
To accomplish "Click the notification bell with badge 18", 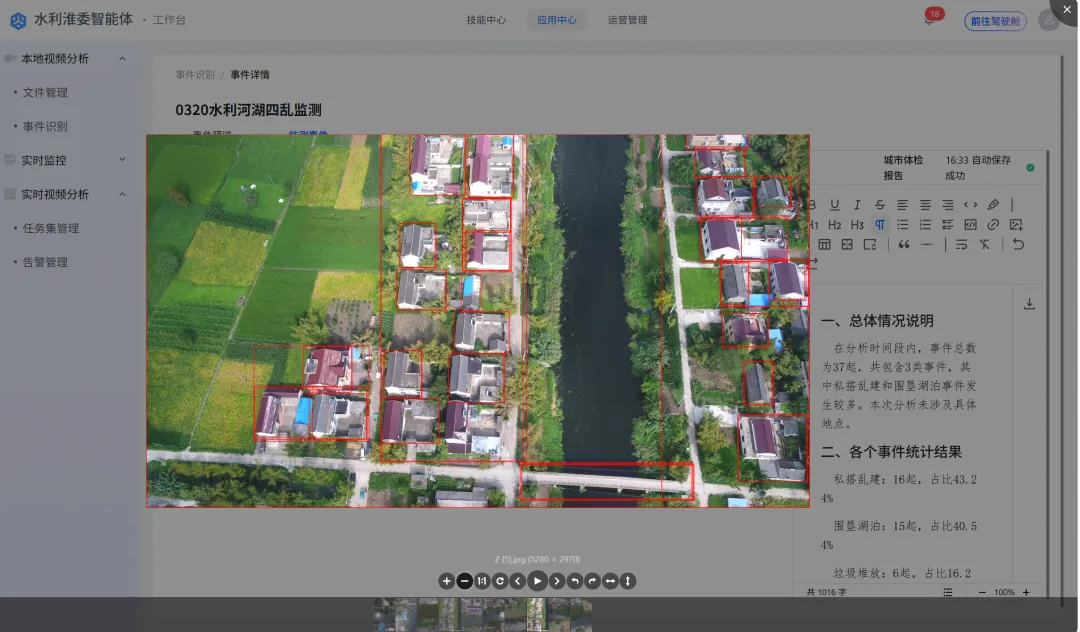I will (929, 20).
